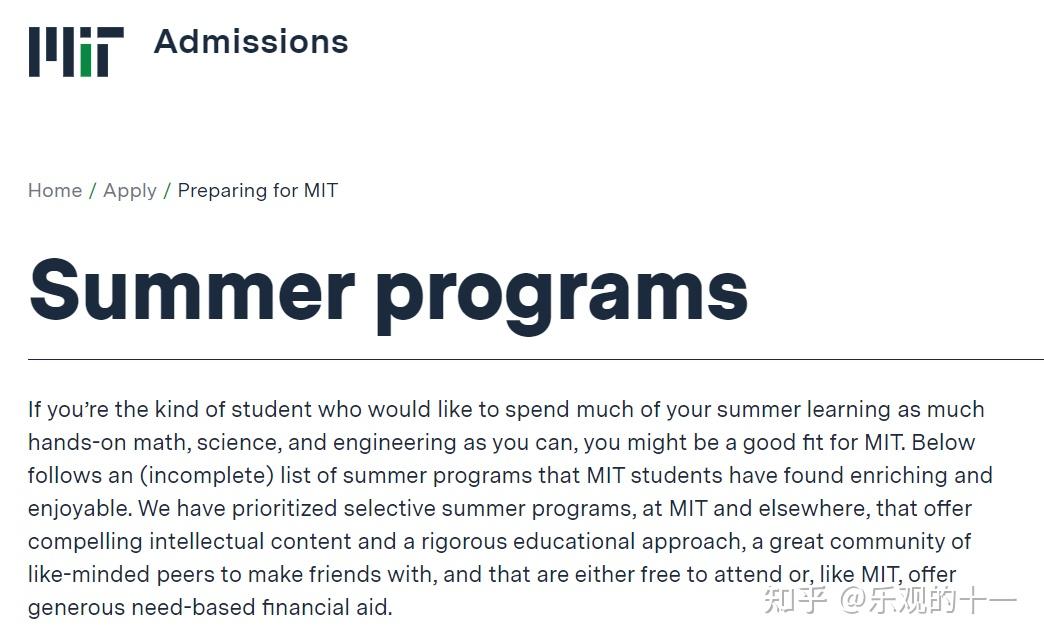Click the Zhihu watermark text

coord(890,600)
